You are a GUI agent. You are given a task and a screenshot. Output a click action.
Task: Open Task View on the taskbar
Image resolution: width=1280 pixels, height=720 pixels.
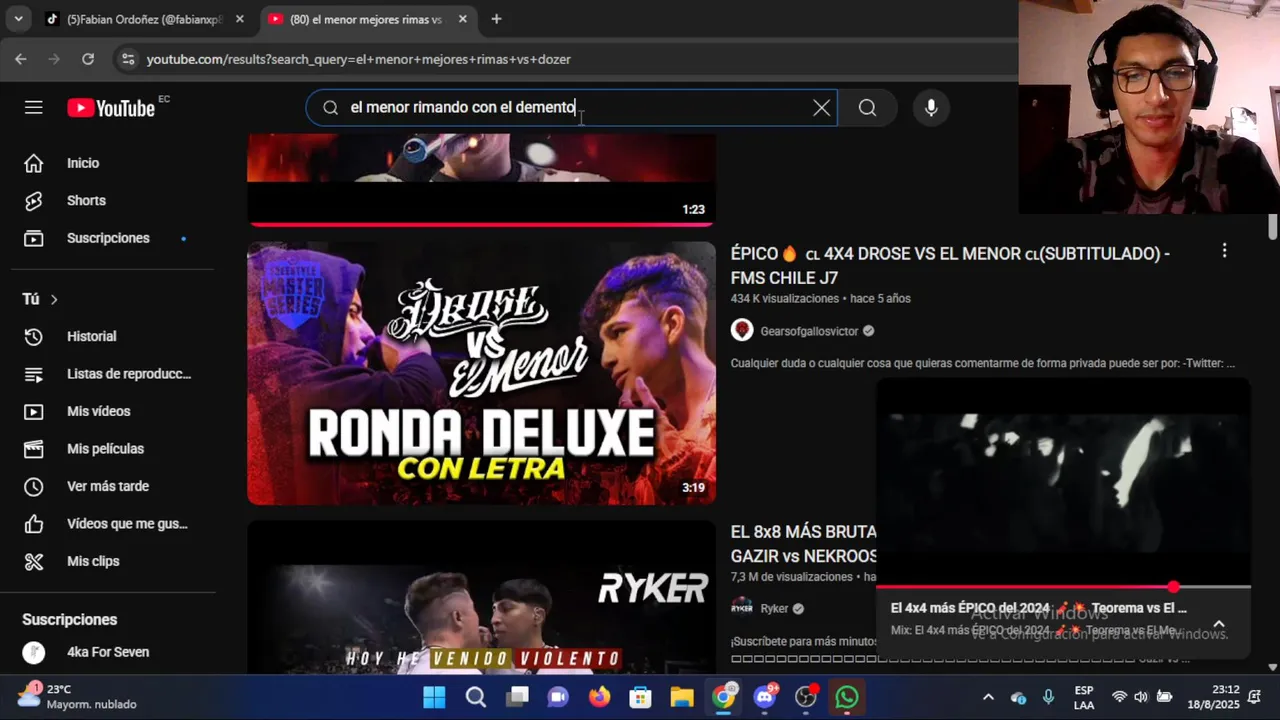(x=517, y=697)
